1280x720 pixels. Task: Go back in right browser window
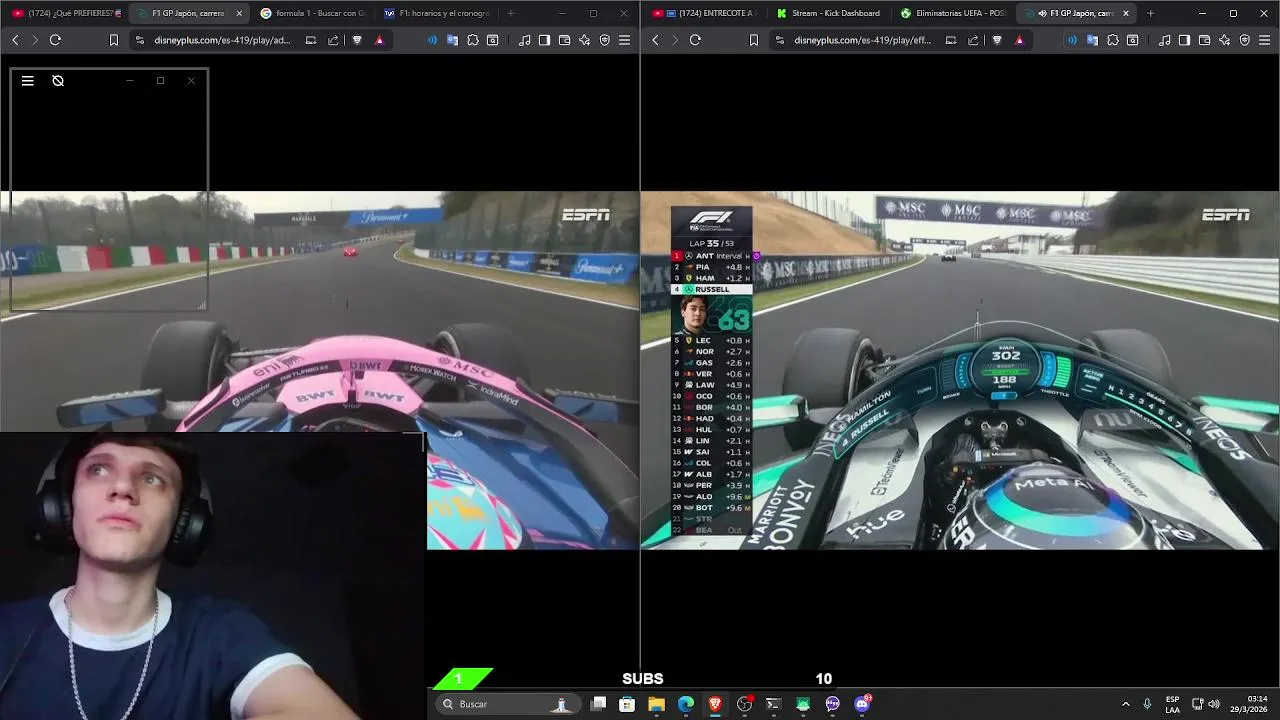(655, 40)
